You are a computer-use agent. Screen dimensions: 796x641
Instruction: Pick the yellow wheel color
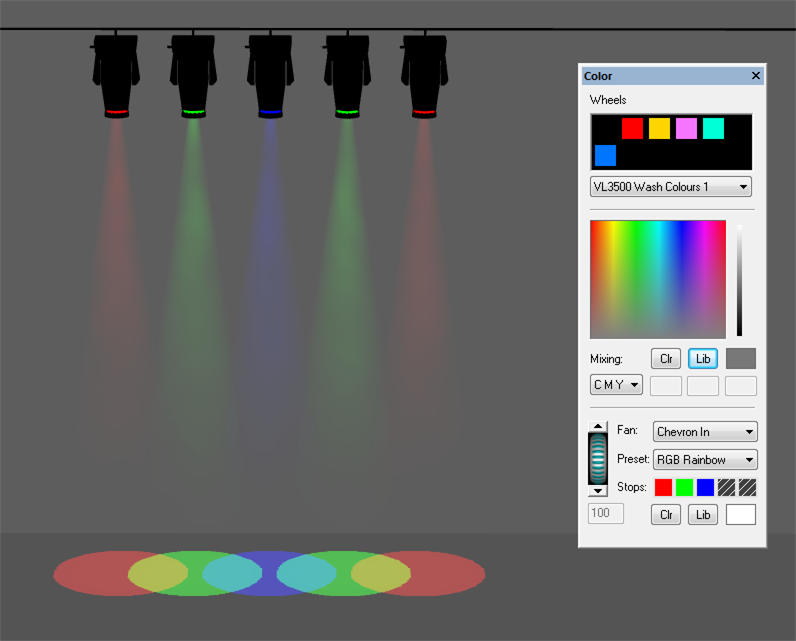pos(659,128)
